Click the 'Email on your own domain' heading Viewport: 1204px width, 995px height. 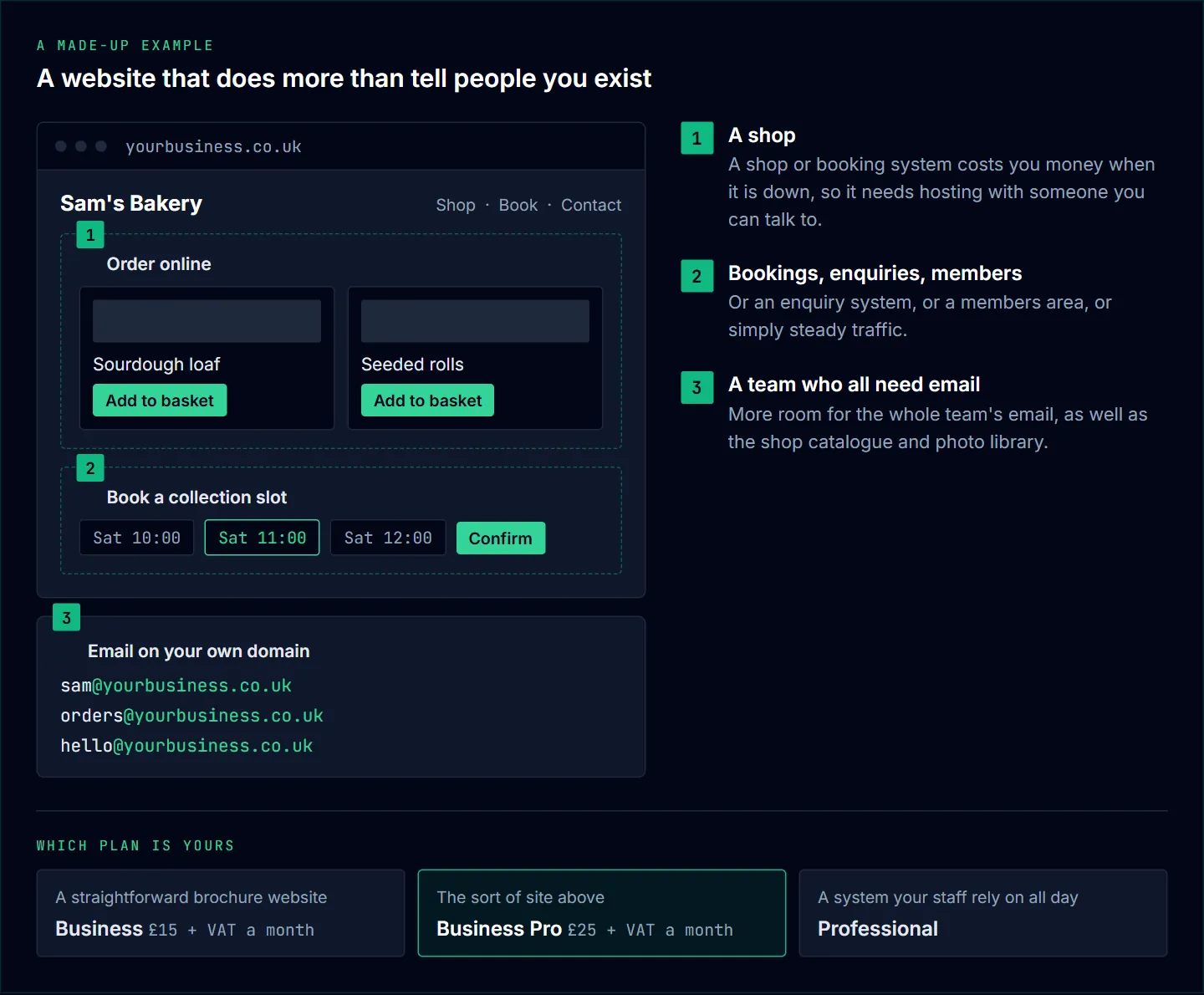199,651
